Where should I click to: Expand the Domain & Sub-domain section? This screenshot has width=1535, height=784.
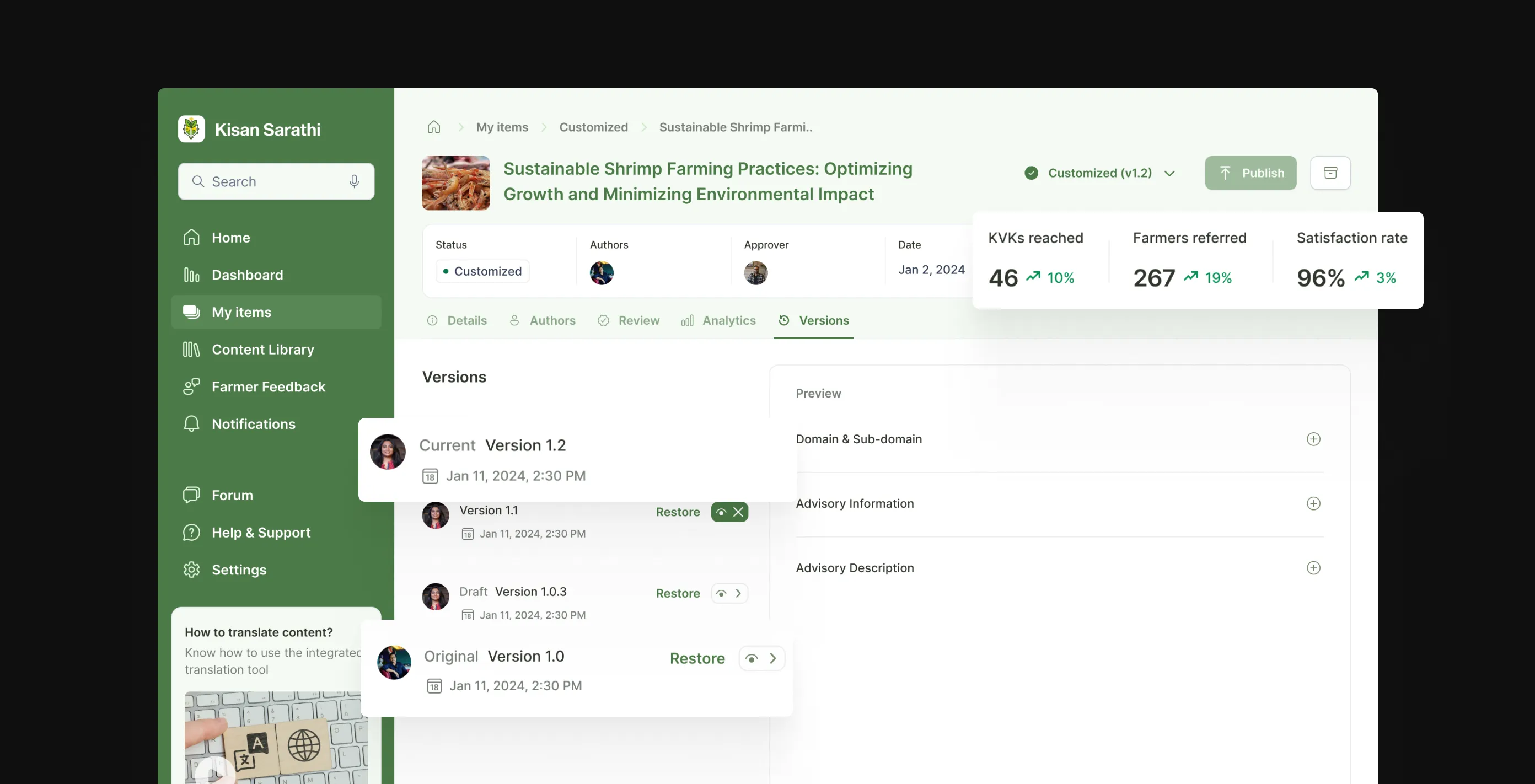tap(1313, 439)
